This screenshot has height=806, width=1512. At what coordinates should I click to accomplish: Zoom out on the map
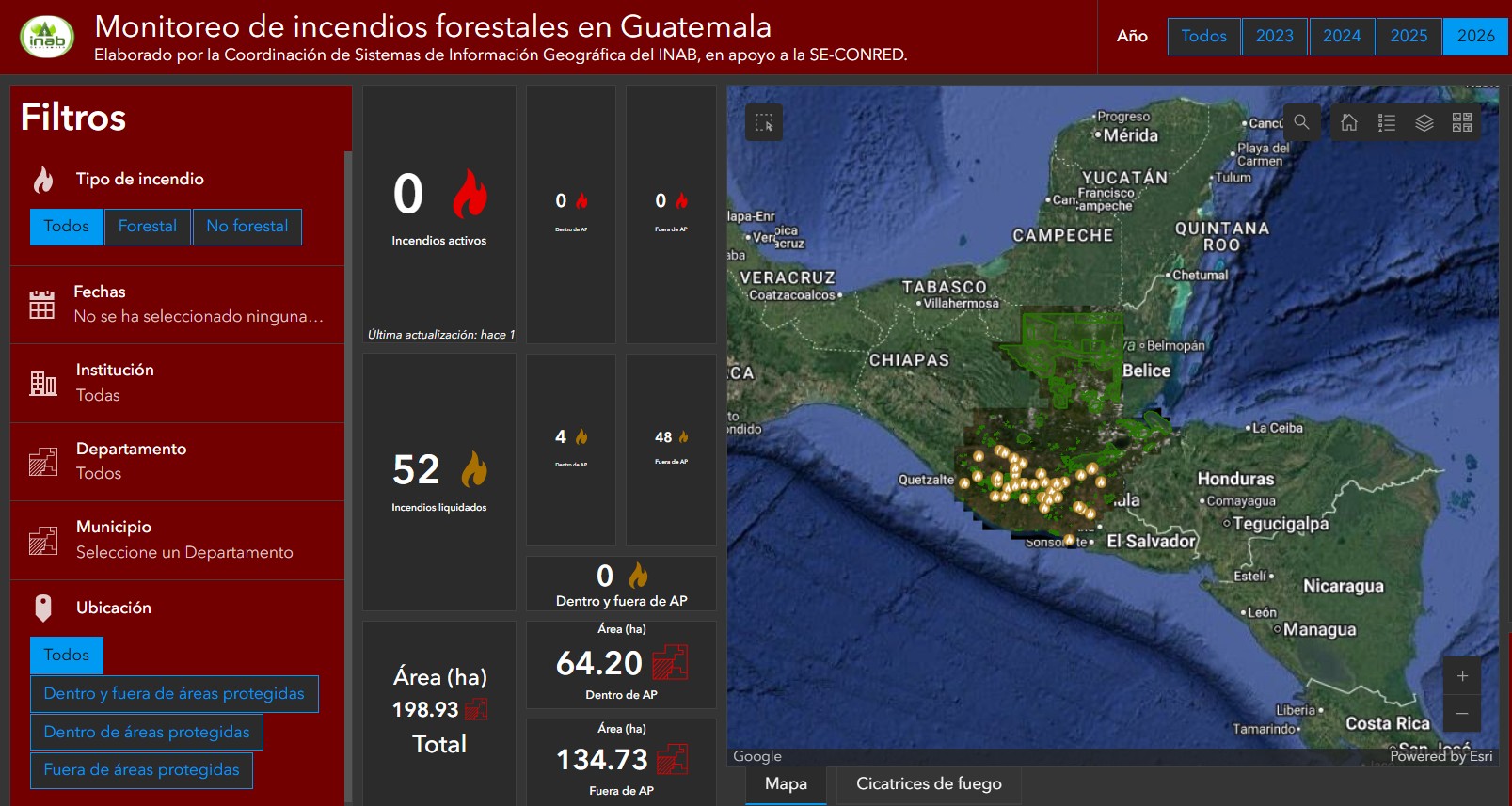click(1462, 714)
